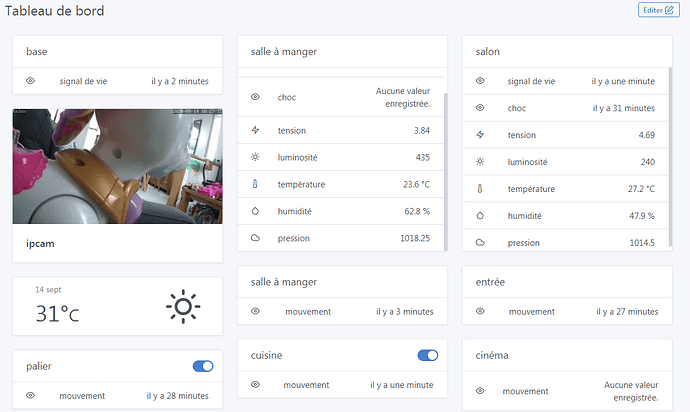Click the cloud icon for salon pression
This screenshot has width=690, height=412.
tap(480, 243)
